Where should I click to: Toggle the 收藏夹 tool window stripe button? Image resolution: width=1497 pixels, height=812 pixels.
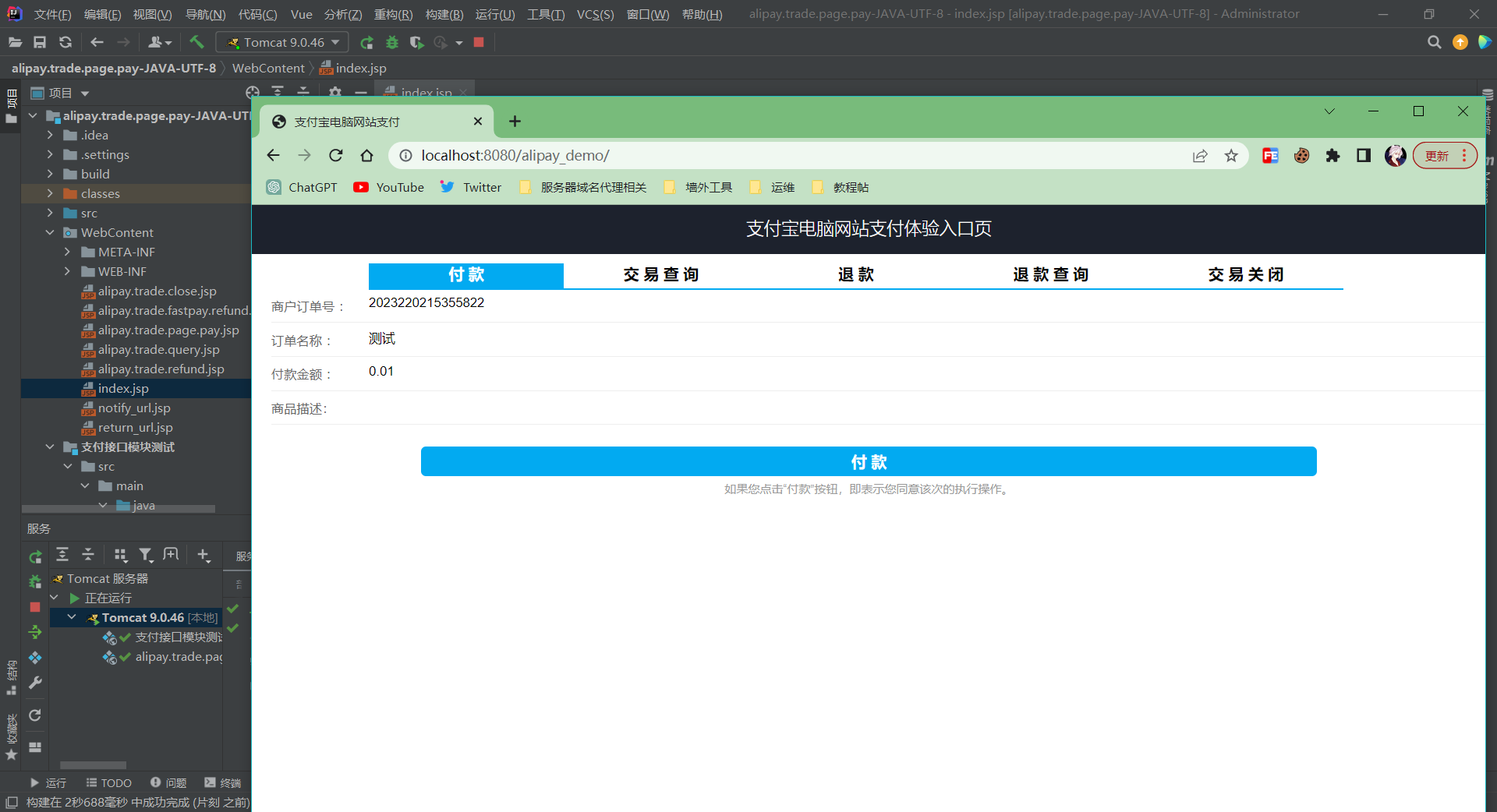11,736
